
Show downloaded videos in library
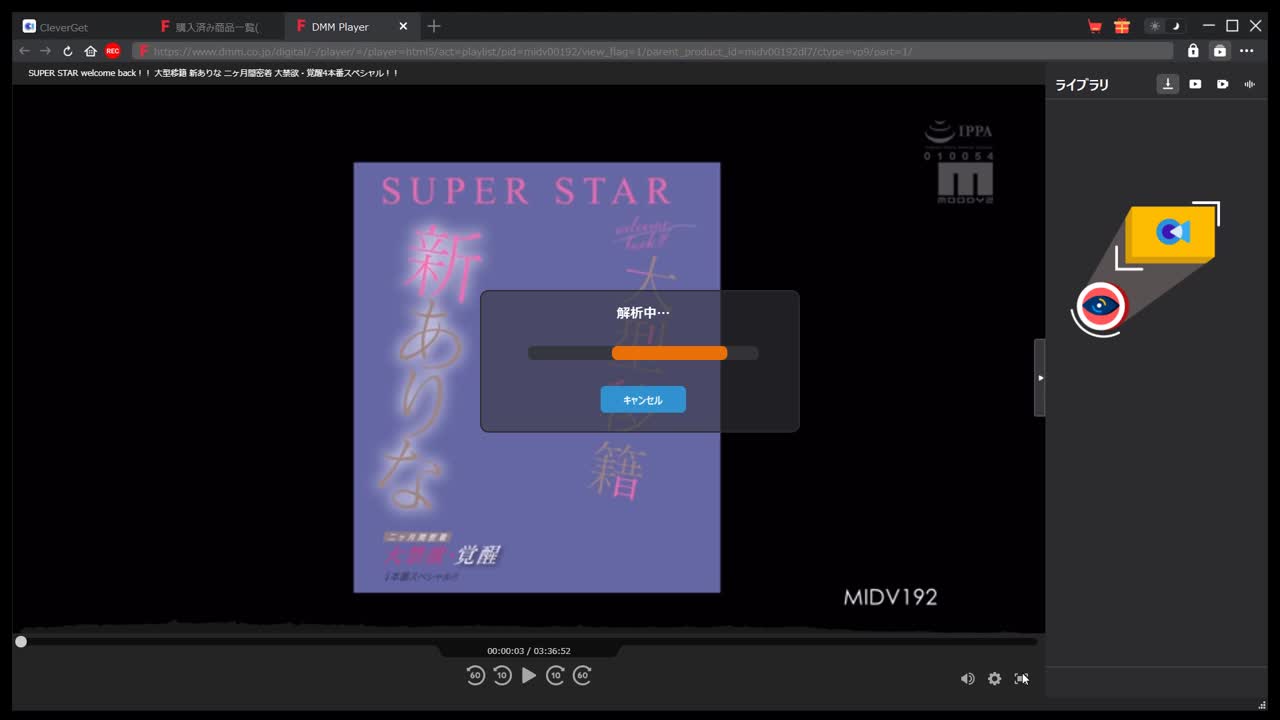1195,84
